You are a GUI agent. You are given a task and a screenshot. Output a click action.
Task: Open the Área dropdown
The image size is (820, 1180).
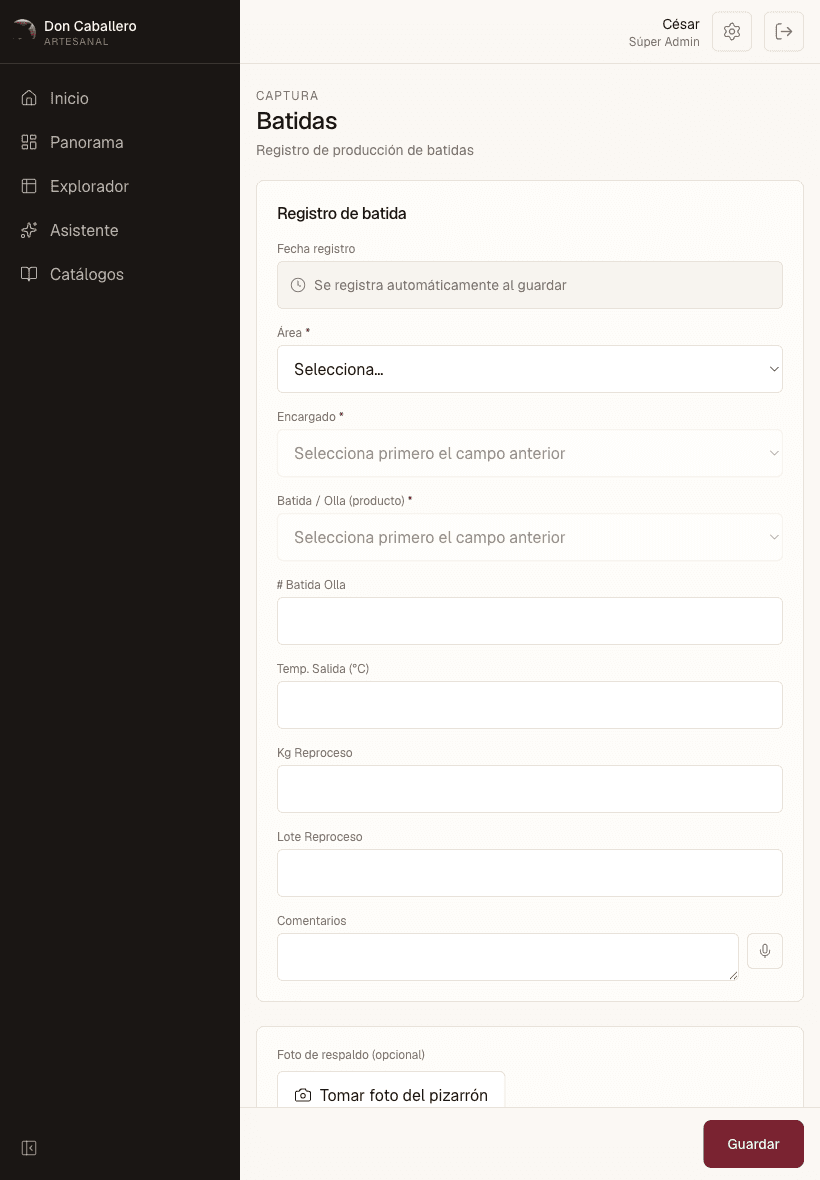pyautogui.click(x=530, y=369)
